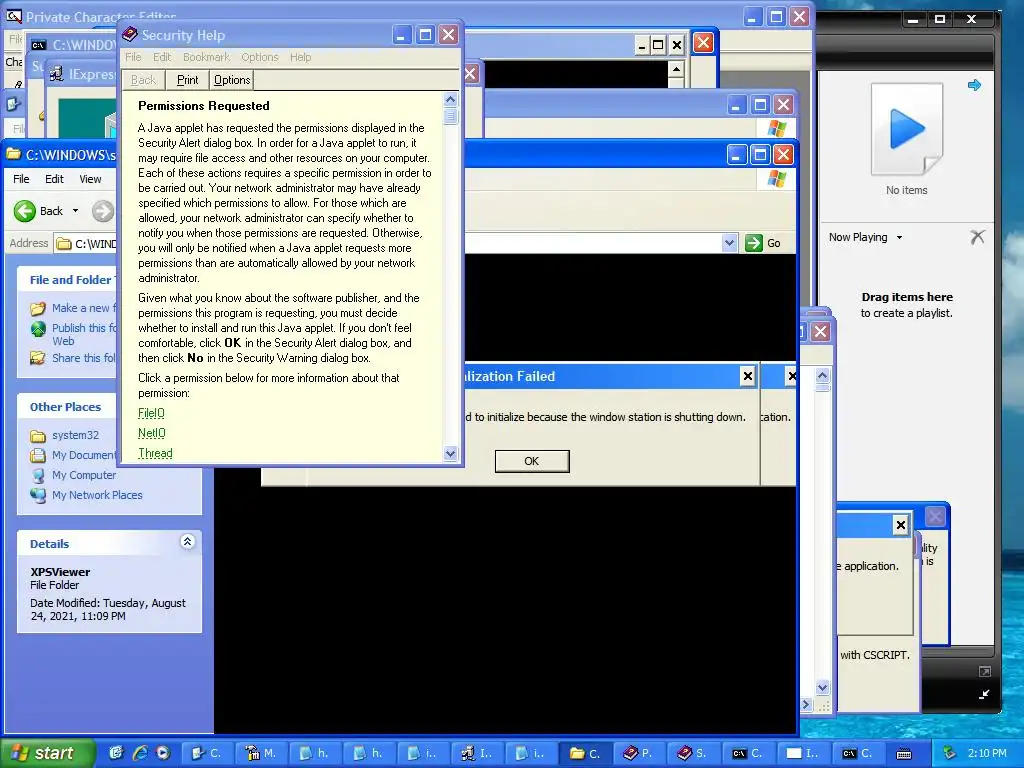
Task: Open the NetIO permission link
Action: [152, 433]
